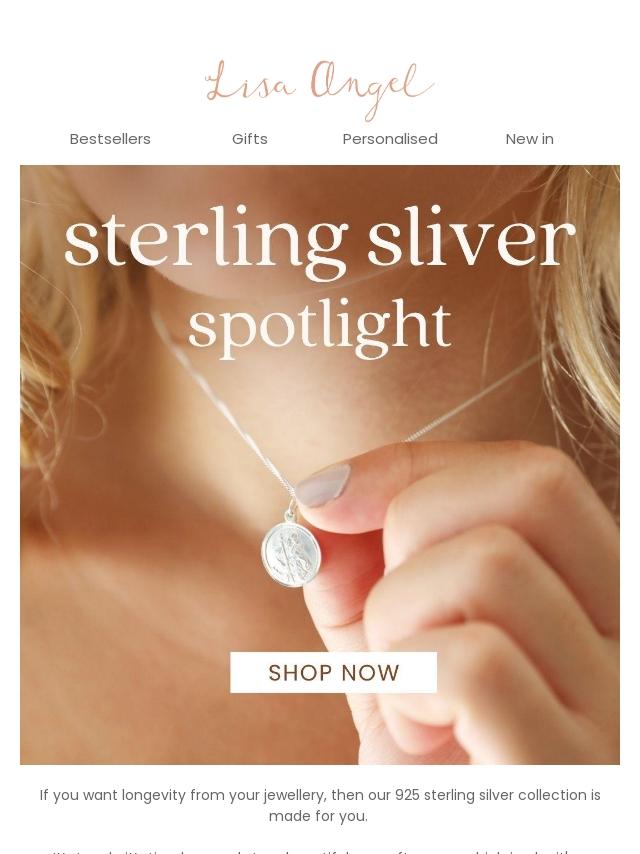Open the Lisa Angel logo link

coord(319,89)
